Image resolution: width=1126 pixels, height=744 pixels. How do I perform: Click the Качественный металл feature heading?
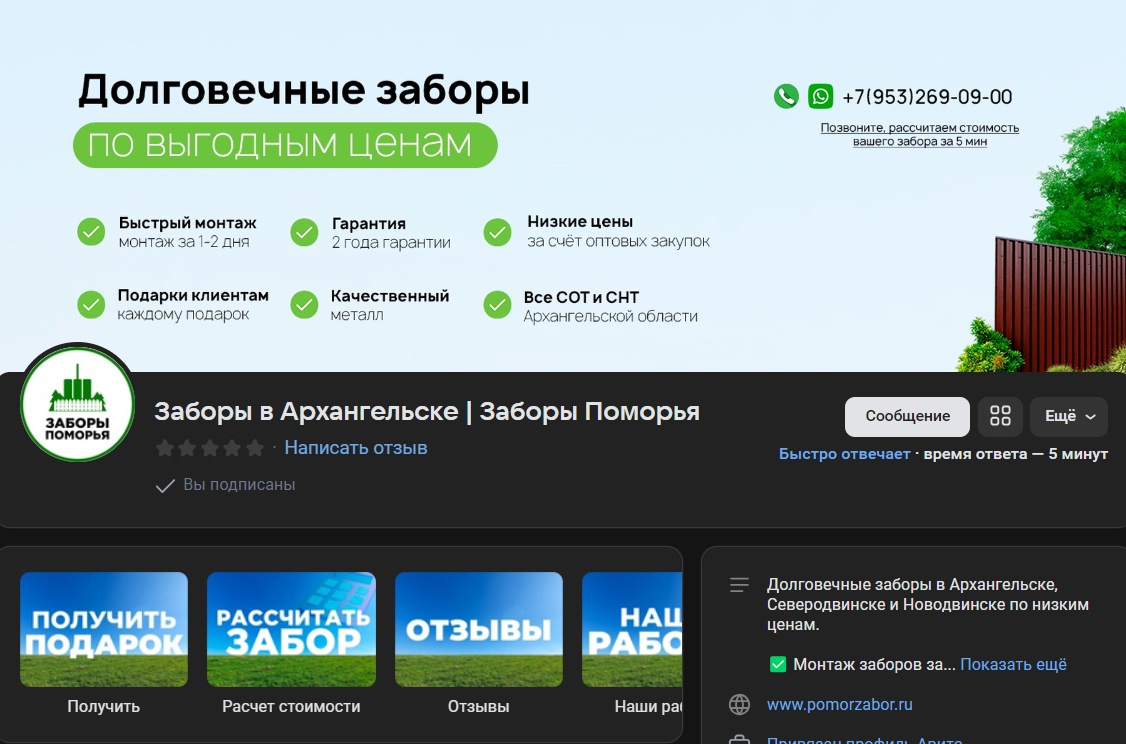pos(390,296)
